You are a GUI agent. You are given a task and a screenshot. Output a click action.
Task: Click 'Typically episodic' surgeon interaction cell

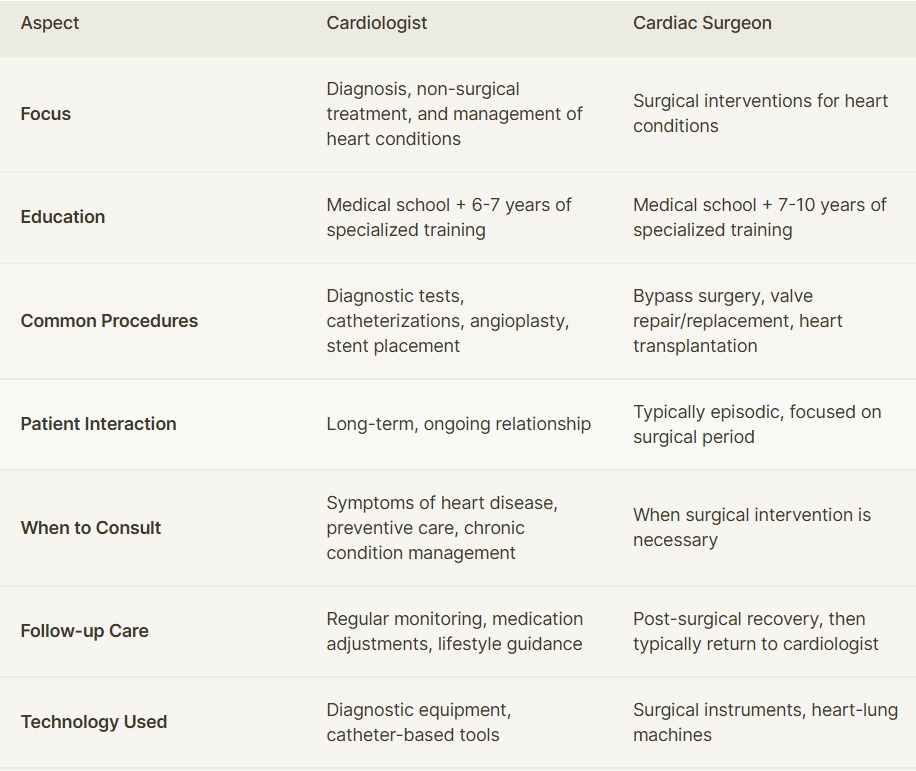(757, 424)
